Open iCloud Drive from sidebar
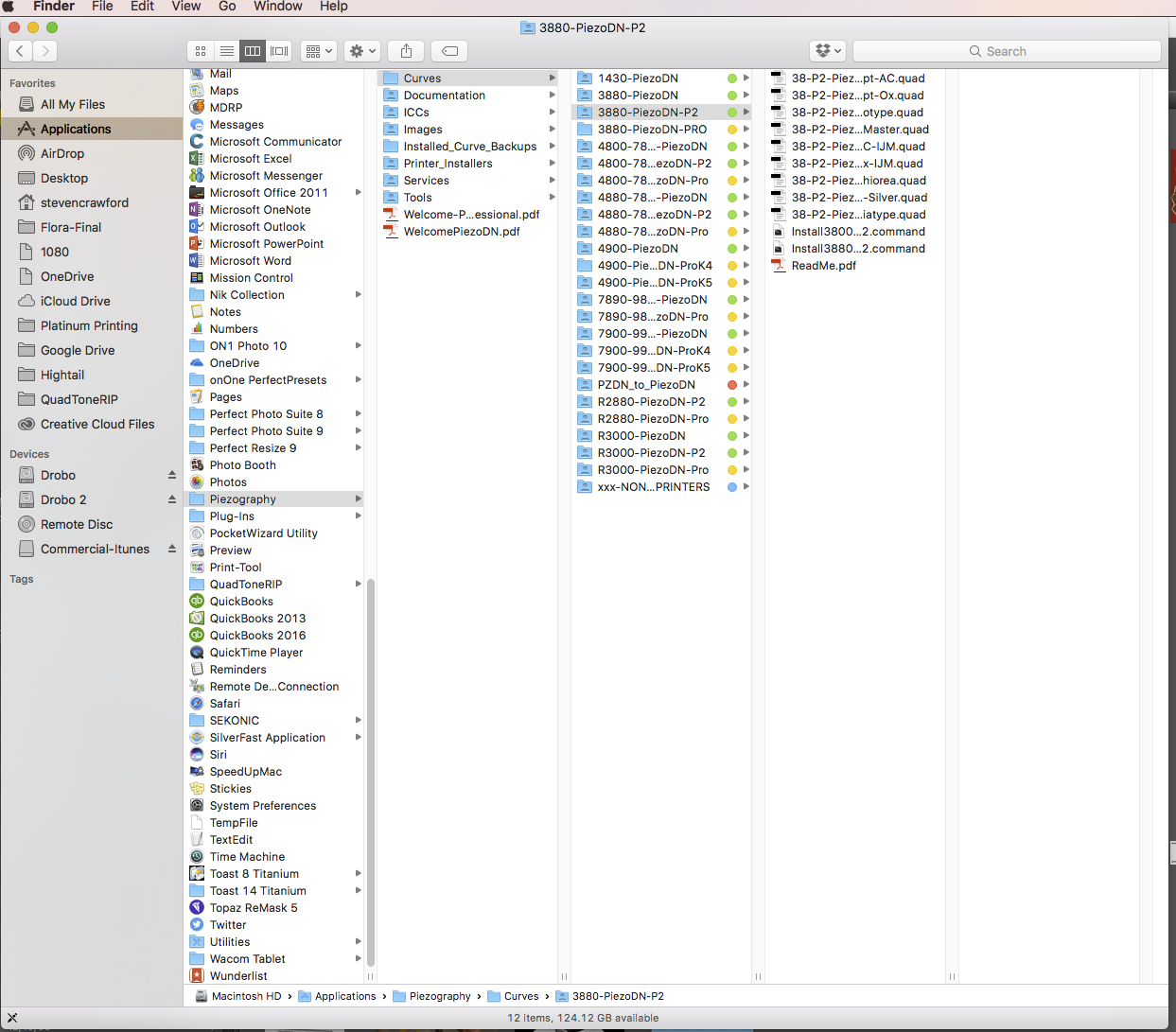Viewport: 1176px width, 1032px height. 92,301
